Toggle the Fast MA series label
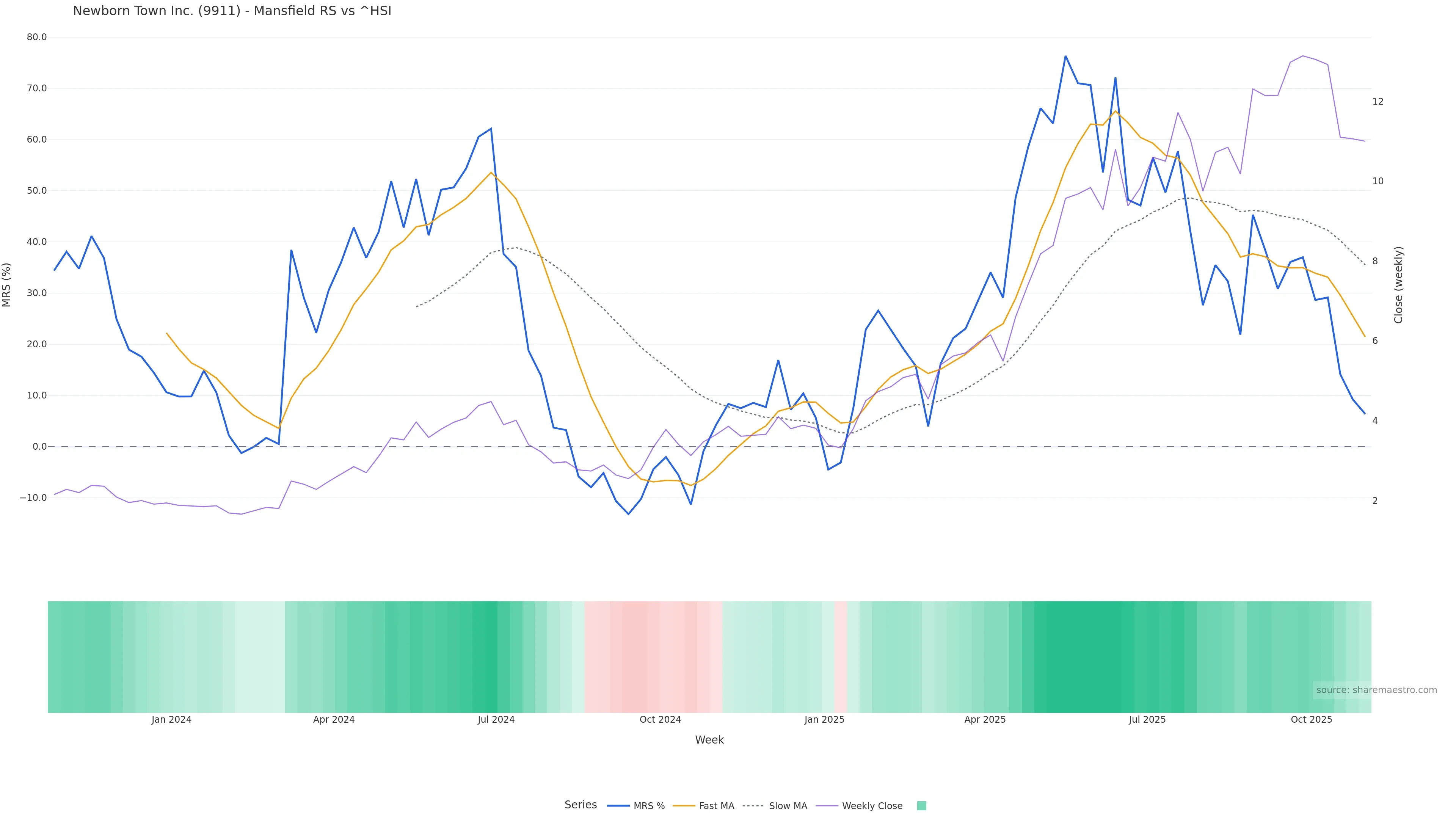This screenshot has height=819, width=1456. coord(716,806)
